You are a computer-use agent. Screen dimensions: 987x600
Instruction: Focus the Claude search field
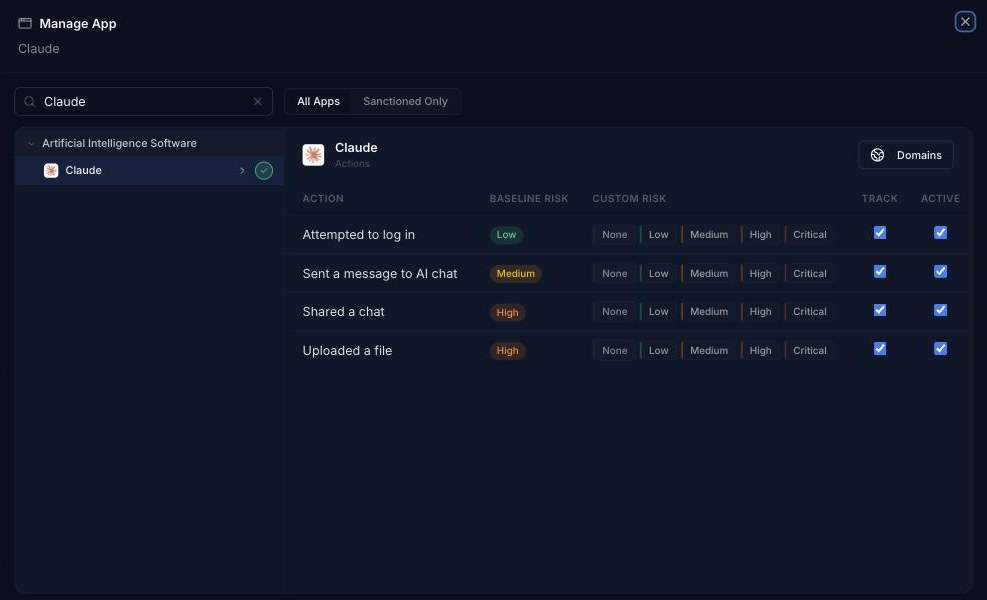click(x=144, y=101)
